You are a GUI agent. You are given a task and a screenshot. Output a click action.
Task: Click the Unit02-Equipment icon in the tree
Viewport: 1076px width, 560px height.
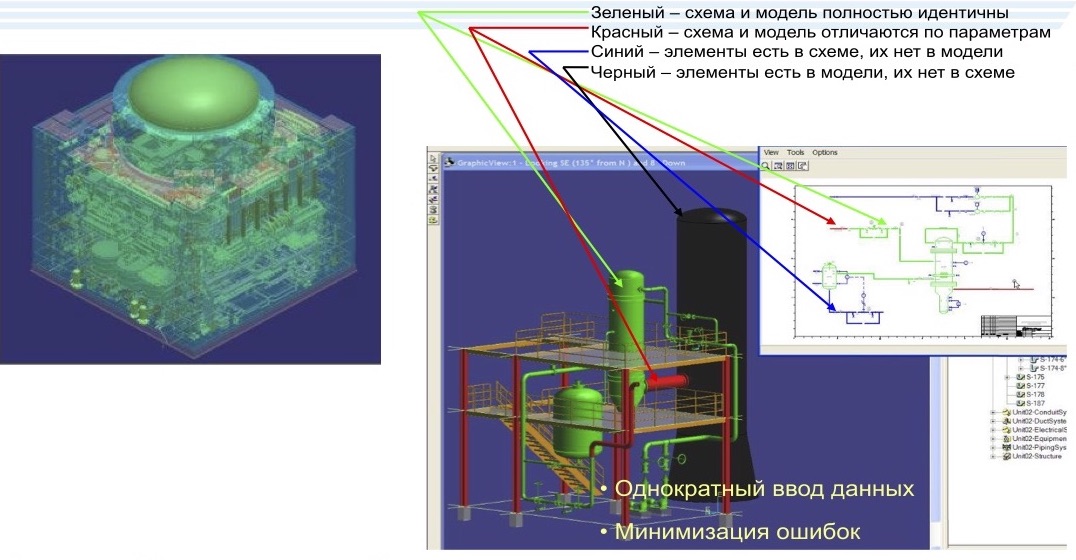click(x=1007, y=439)
